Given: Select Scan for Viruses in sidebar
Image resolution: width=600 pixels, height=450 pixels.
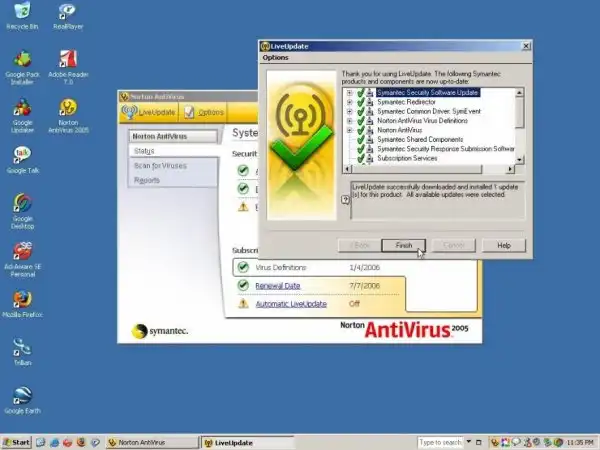Looking at the screenshot, I should point(160,165).
